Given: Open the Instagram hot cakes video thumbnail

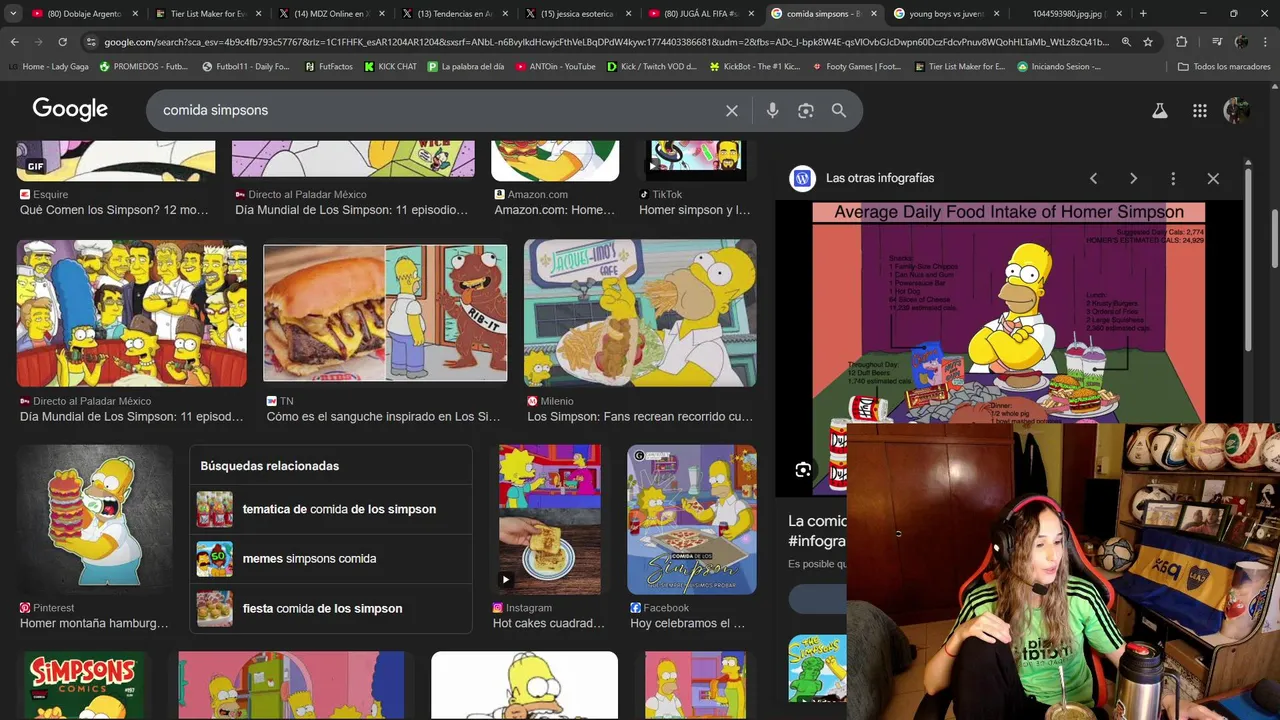Looking at the screenshot, I should pyautogui.click(x=550, y=520).
